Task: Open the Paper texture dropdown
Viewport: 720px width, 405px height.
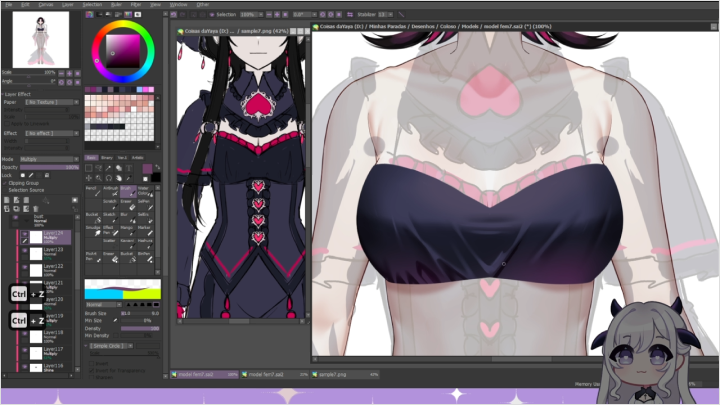Action: click(x=51, y=102)
